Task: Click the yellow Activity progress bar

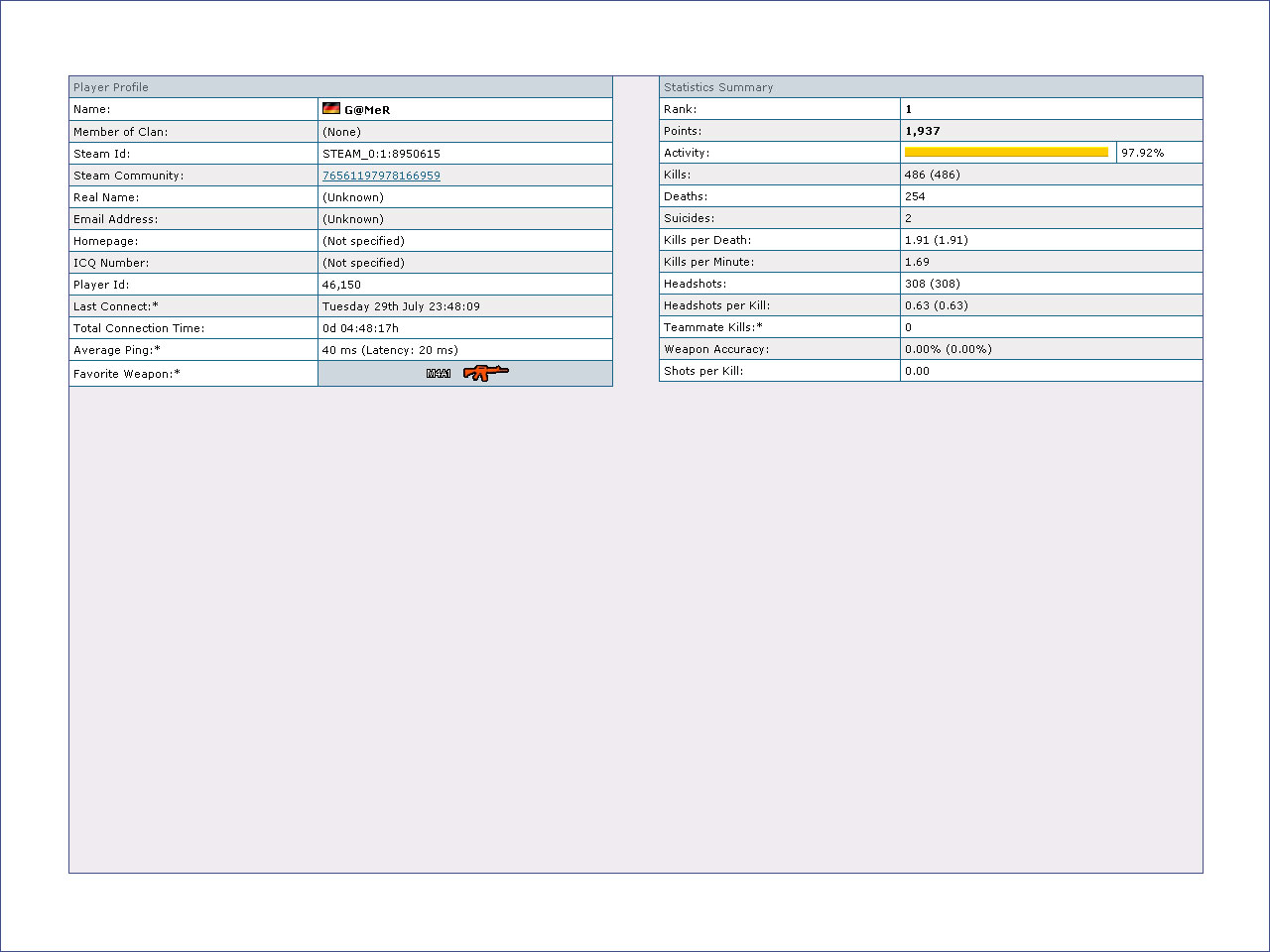Action: tap(1006, 153)
